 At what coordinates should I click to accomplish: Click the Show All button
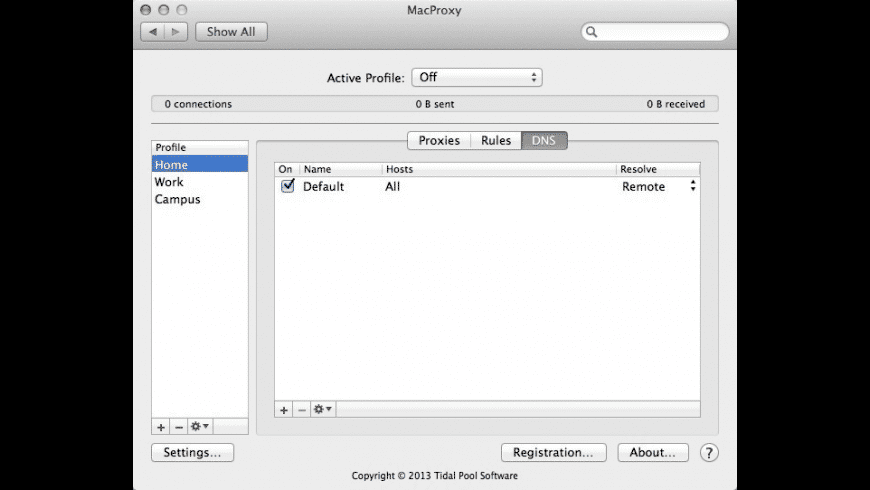click(x=231, y=32)
